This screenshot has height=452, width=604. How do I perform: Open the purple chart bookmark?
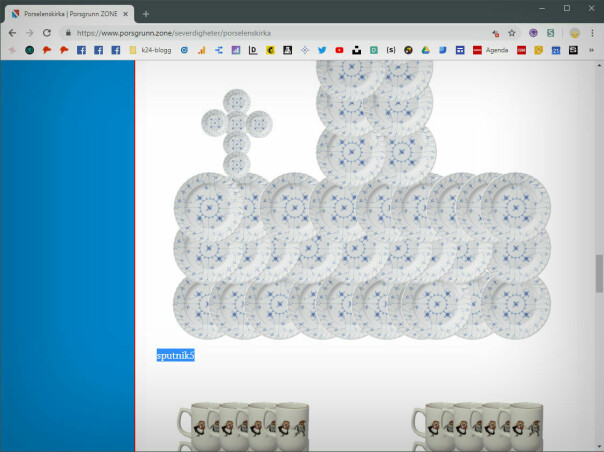pos(236,50)
